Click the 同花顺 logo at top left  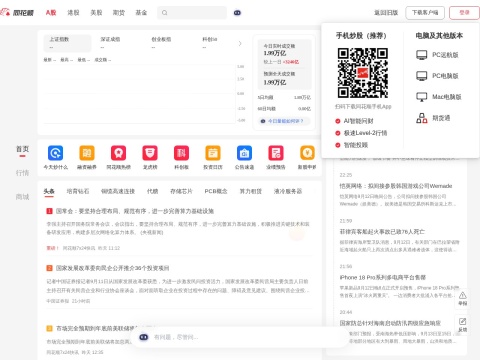17,13
